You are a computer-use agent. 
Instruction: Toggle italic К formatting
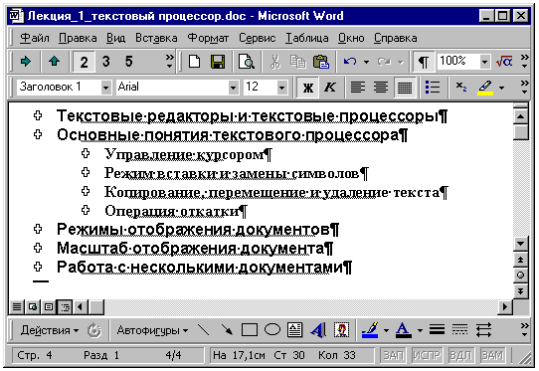click(x=330, y=88)
